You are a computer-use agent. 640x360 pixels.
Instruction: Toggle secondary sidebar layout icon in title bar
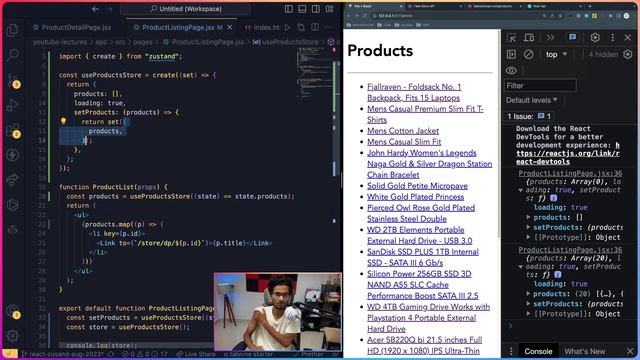pyautogui.click(x=316, y=9)
